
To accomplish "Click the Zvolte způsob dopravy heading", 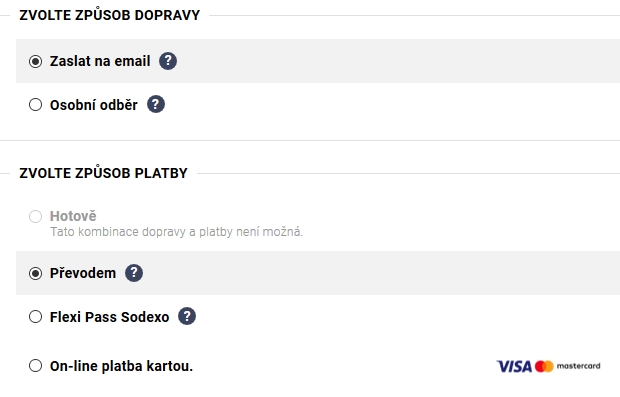I will [110, 15].
